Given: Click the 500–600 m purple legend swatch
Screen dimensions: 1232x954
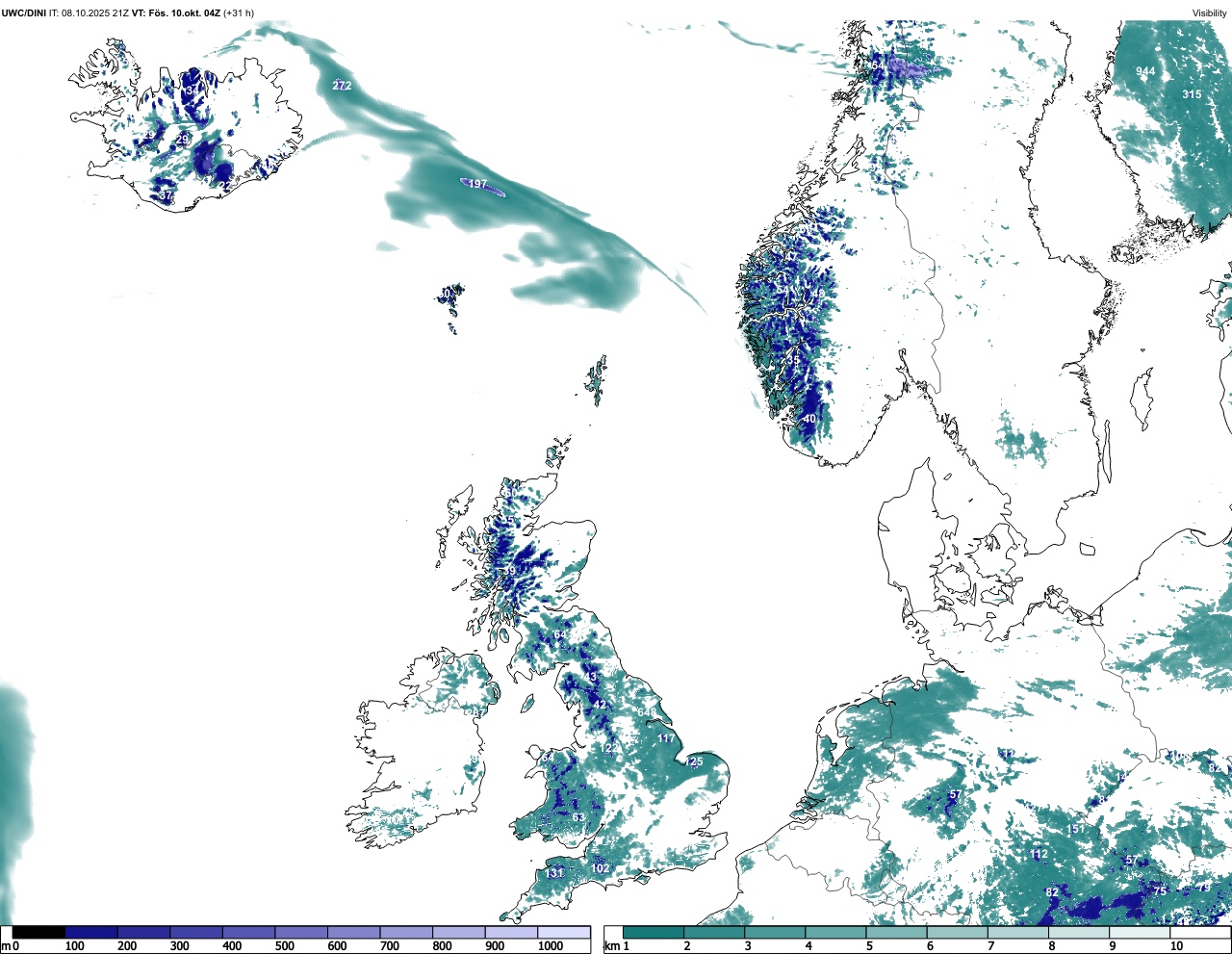Looking at the screenshot, I should click(x=302, y=933).
